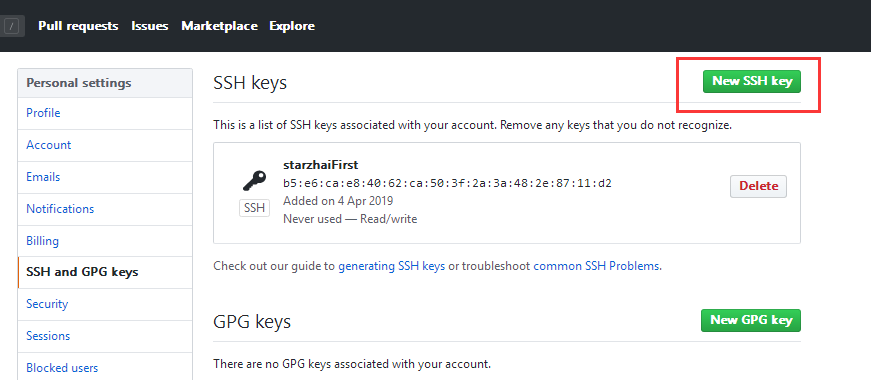Image resolution: width=871 pixels, height=380 pixels.
Task: Open Sessions settings page
Action: 105,336
